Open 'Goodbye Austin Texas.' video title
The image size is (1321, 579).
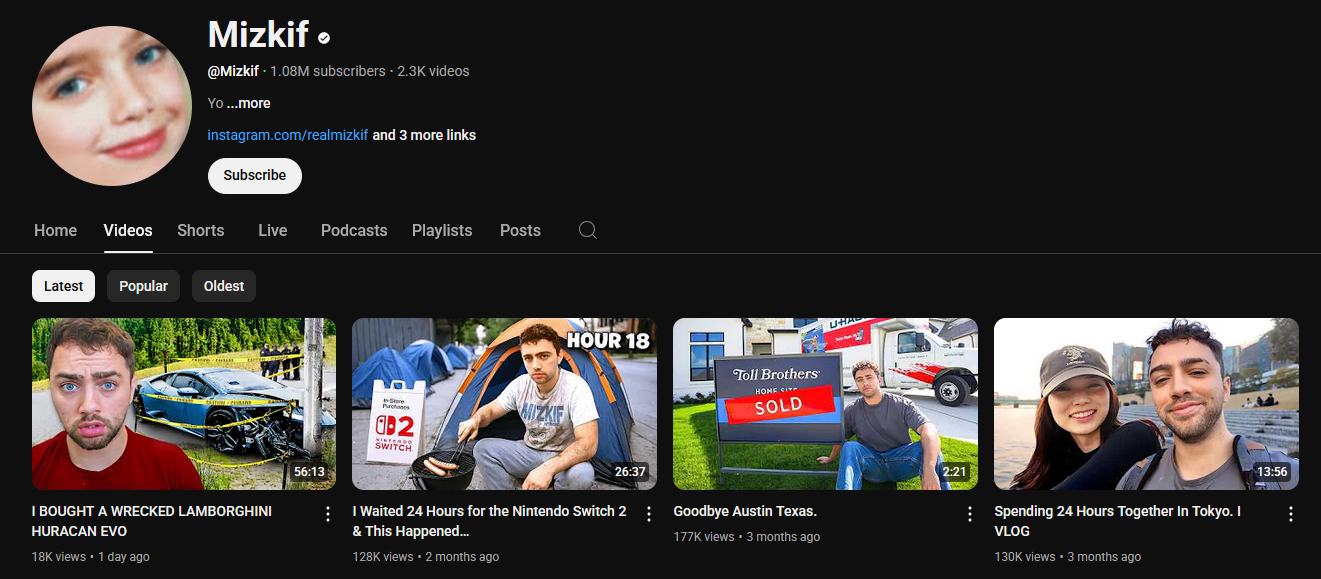pyautogui.click(x=745, y=511)
